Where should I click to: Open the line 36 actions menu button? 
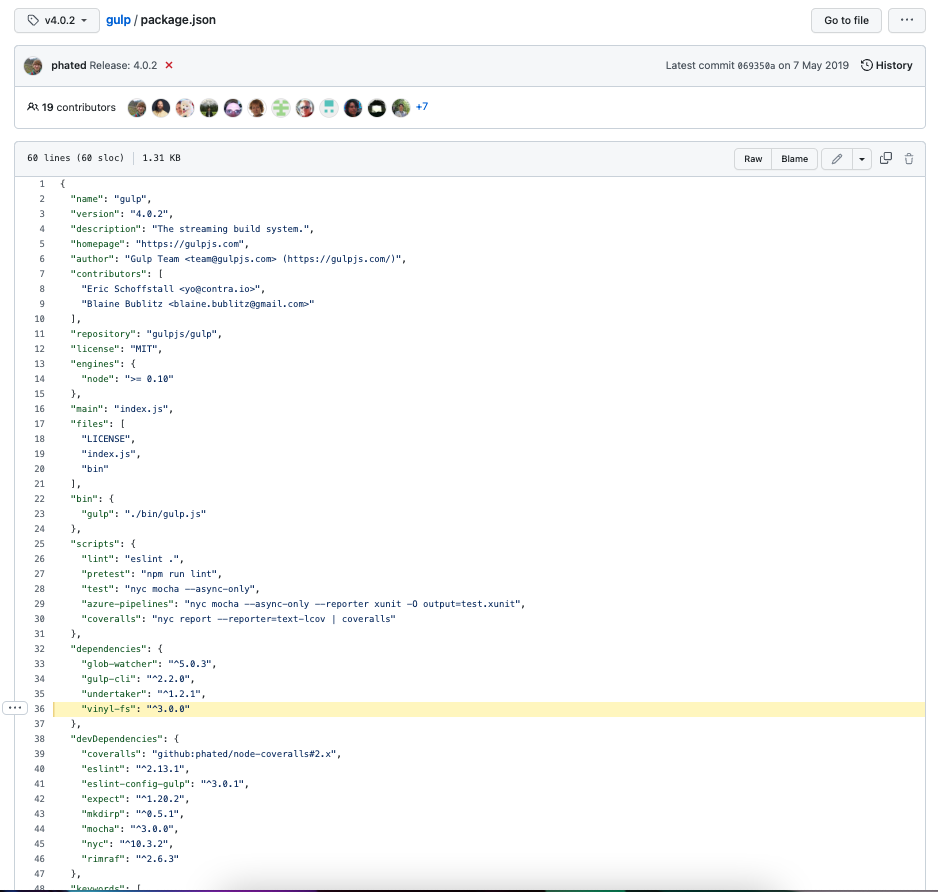[15, 708]
